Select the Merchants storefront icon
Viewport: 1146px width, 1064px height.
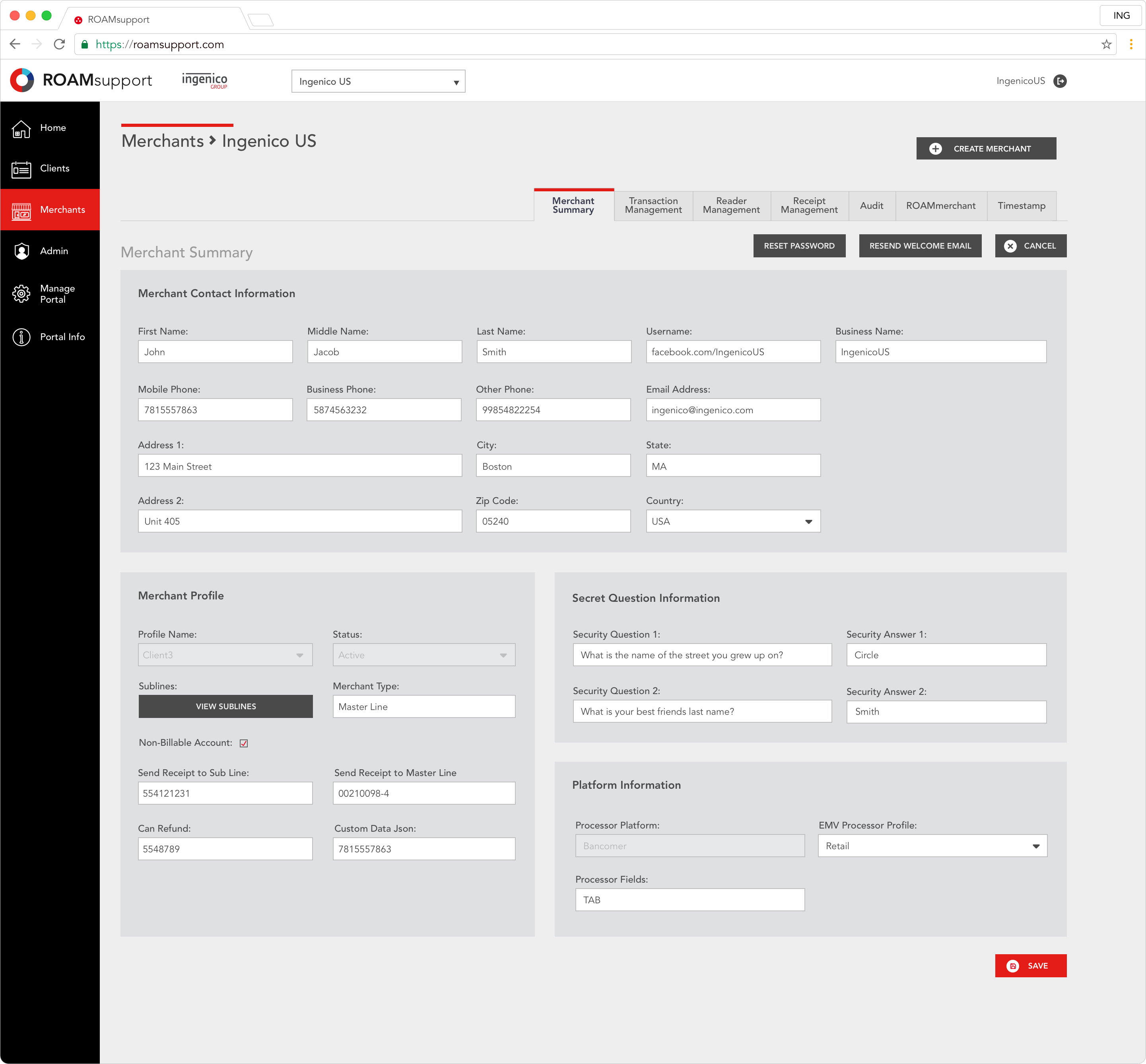(x=21, y=211)
